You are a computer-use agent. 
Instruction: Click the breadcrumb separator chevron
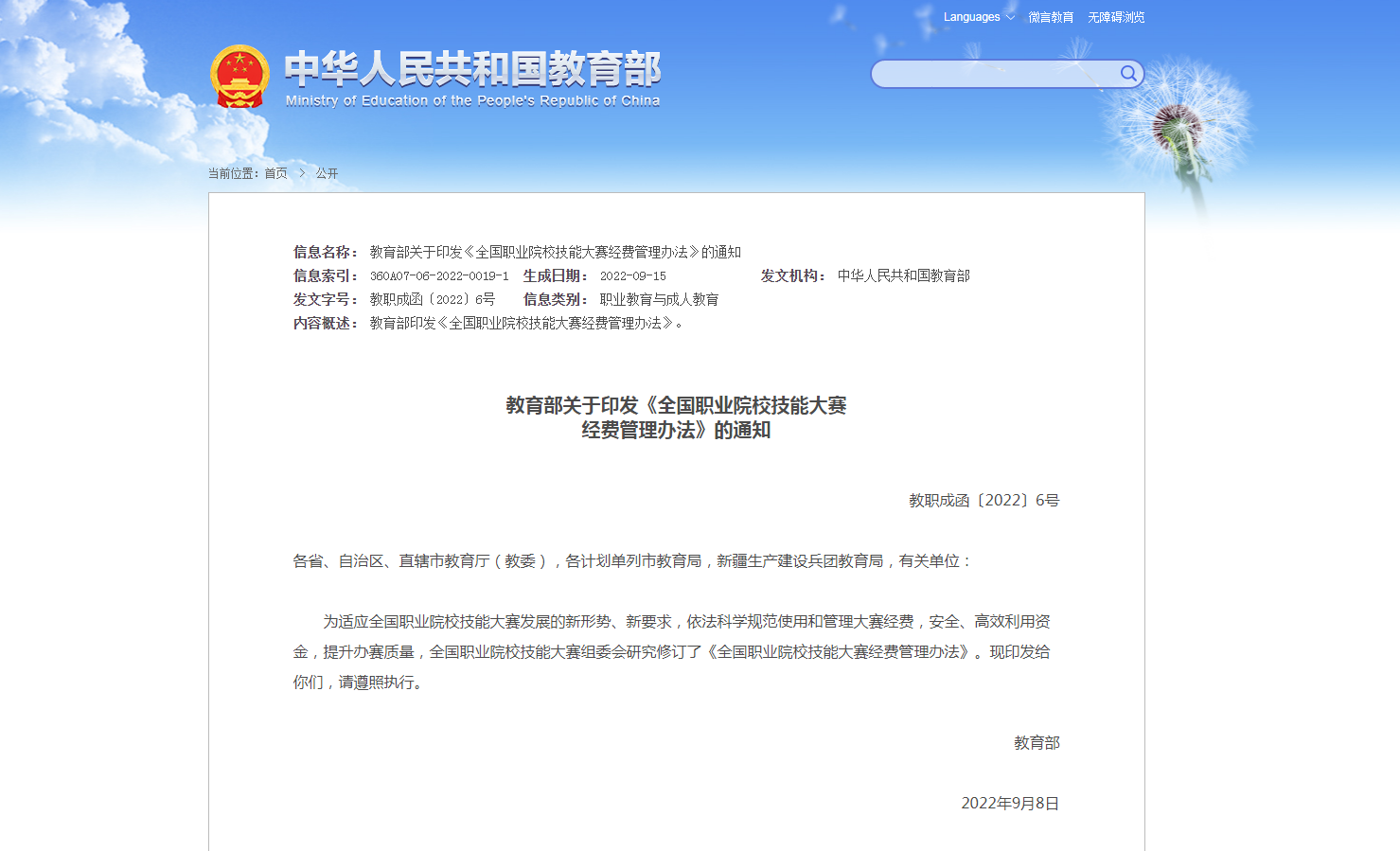coord(302,173)
